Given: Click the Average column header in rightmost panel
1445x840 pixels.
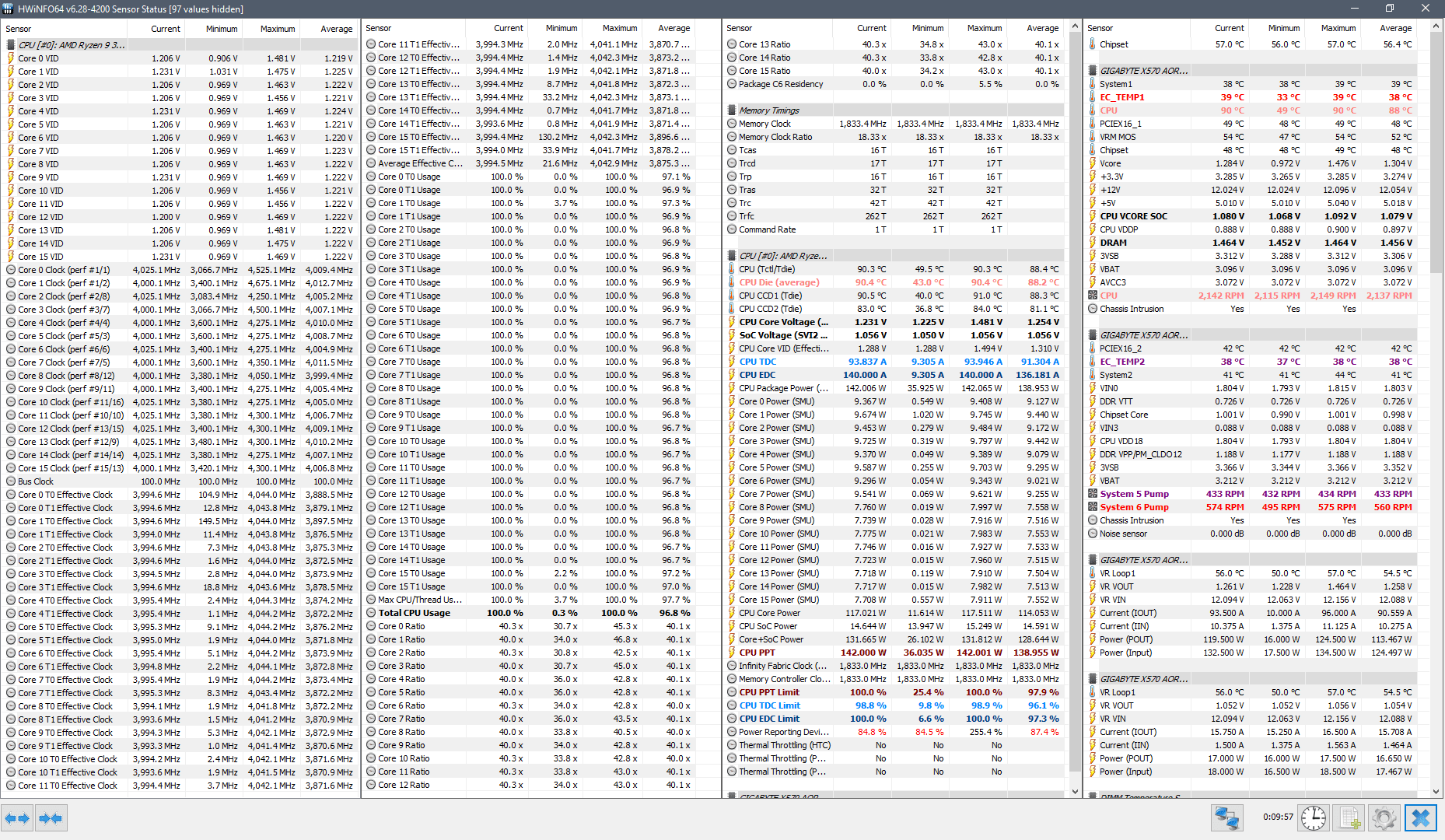Looking at the screenshot, I should pyautogui.click(x=1395, y=28).
